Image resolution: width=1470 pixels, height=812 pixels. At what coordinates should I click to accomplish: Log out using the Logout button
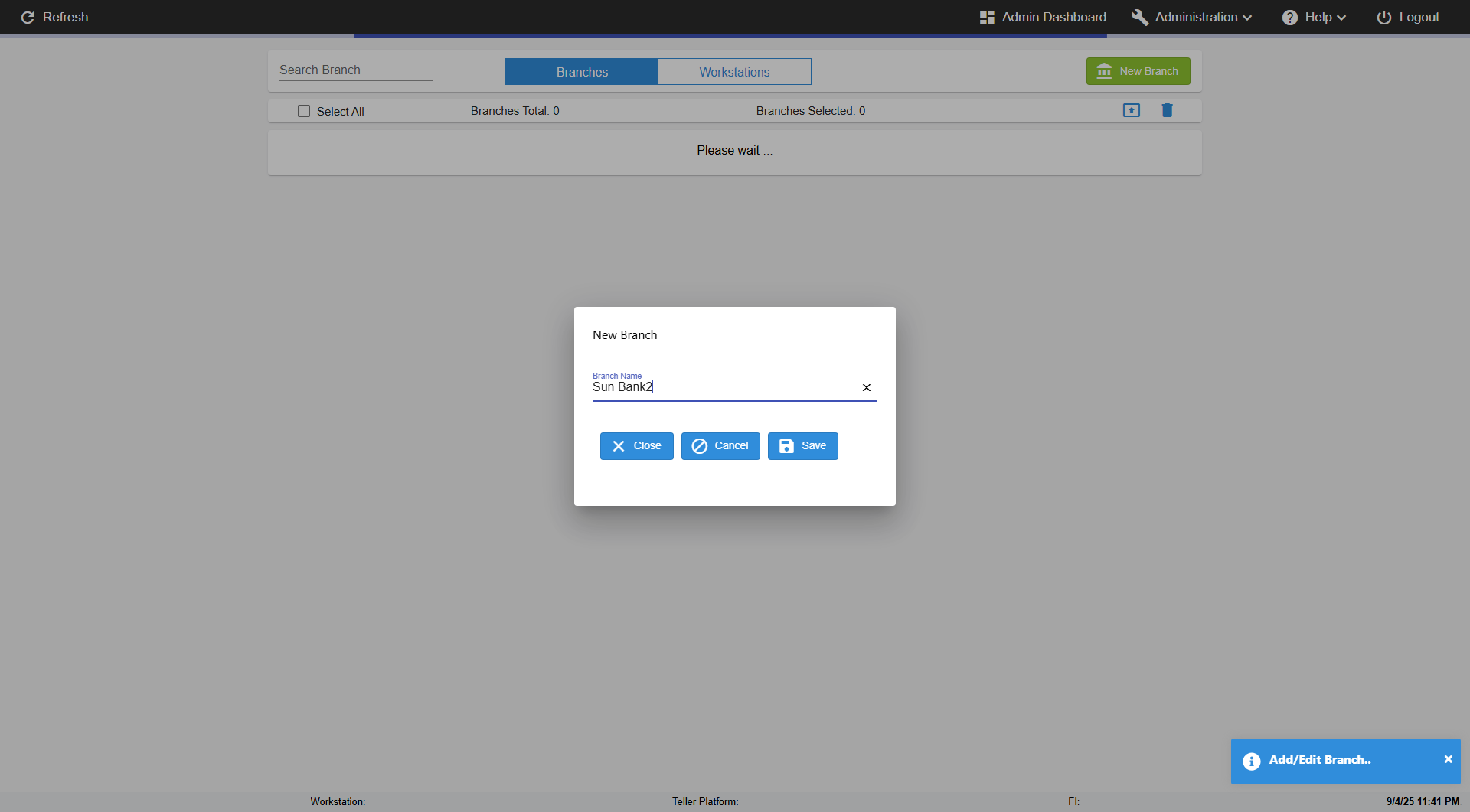[1408, 17]
